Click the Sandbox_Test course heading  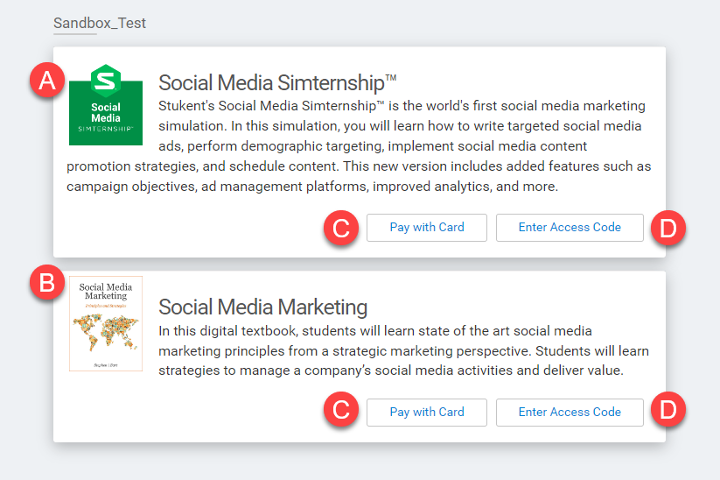(99, 23)
